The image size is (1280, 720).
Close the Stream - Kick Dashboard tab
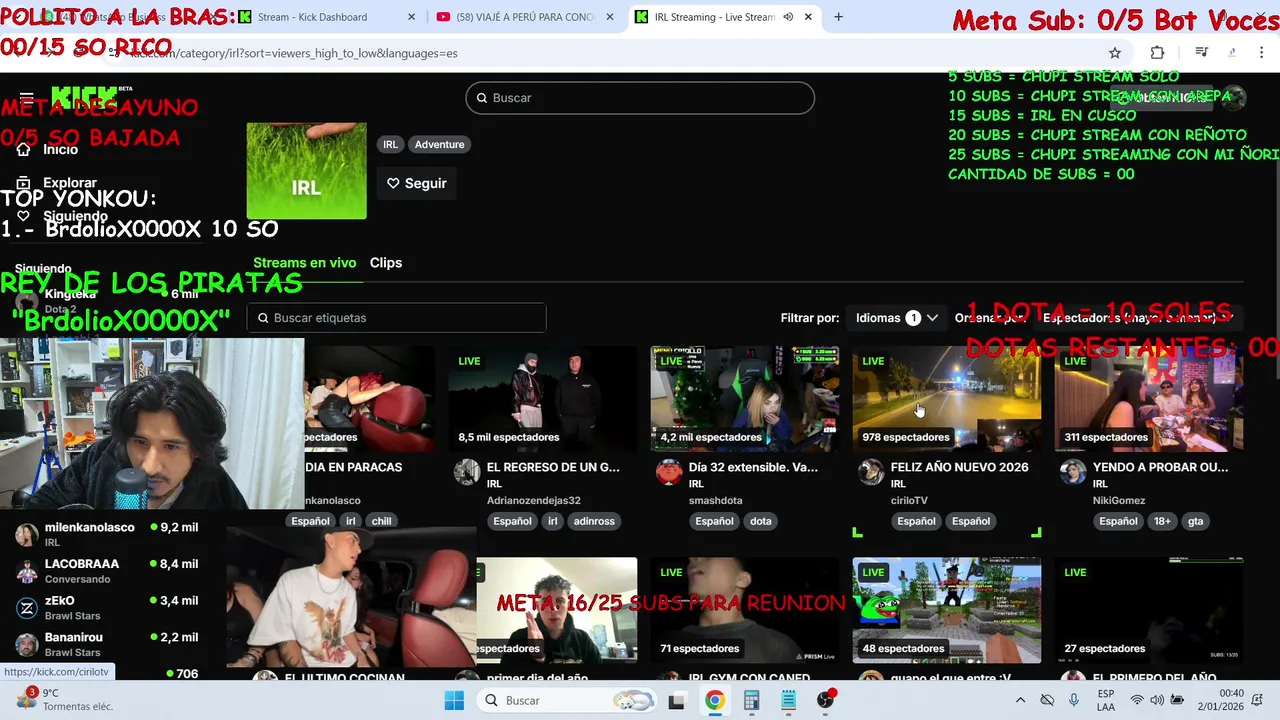coord(413,17)
